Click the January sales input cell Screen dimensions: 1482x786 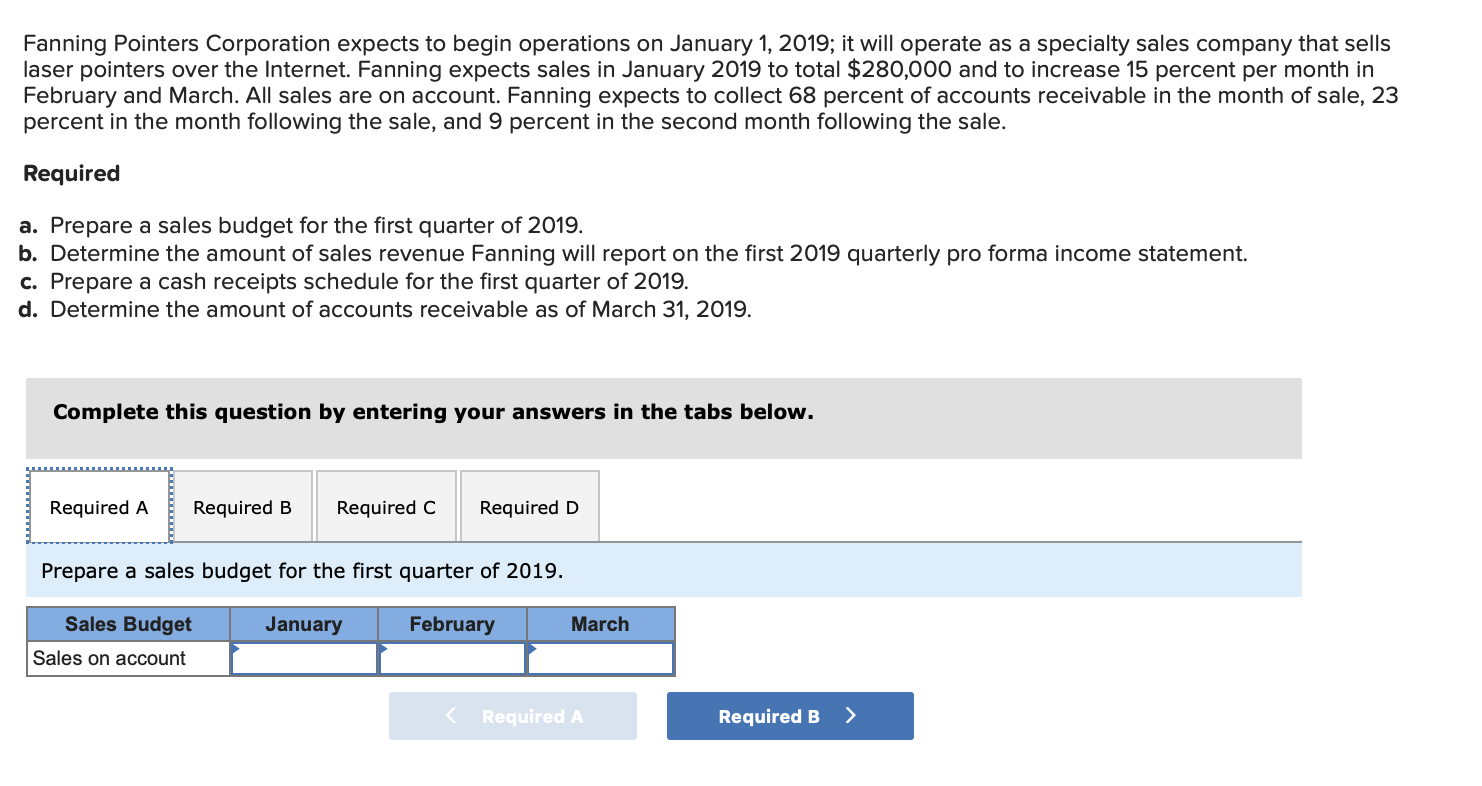coord(304,659)
